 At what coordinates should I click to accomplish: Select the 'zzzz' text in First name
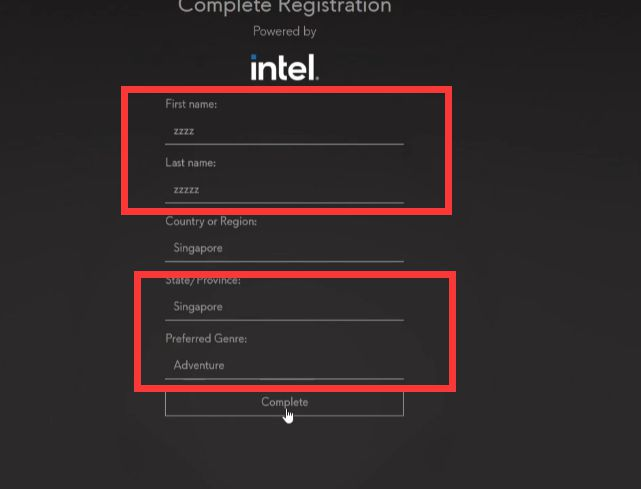(184, 132)
